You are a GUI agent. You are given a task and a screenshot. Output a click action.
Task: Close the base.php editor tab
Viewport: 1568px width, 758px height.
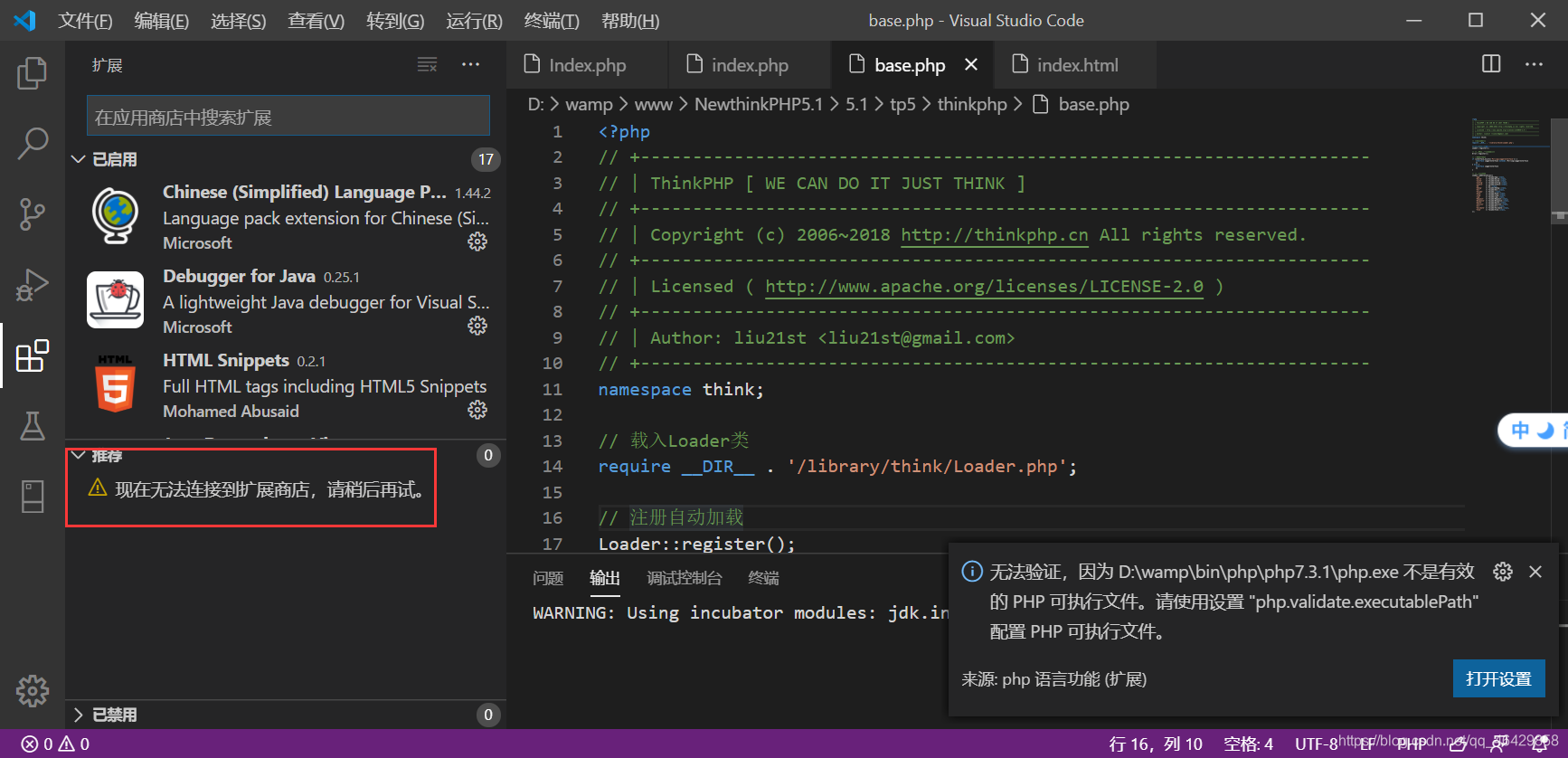click(971, 64)
